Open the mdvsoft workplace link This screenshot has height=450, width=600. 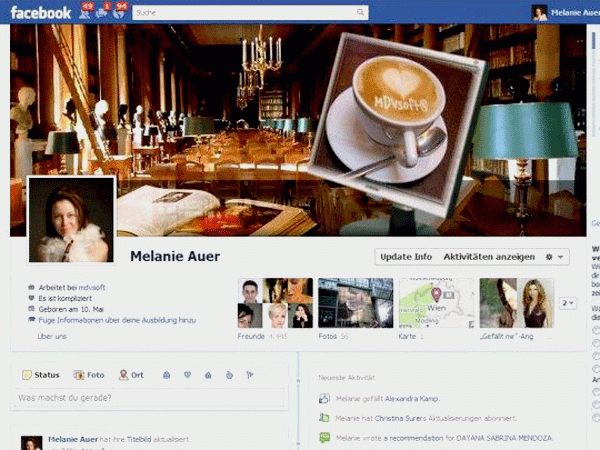click(91, 287)
